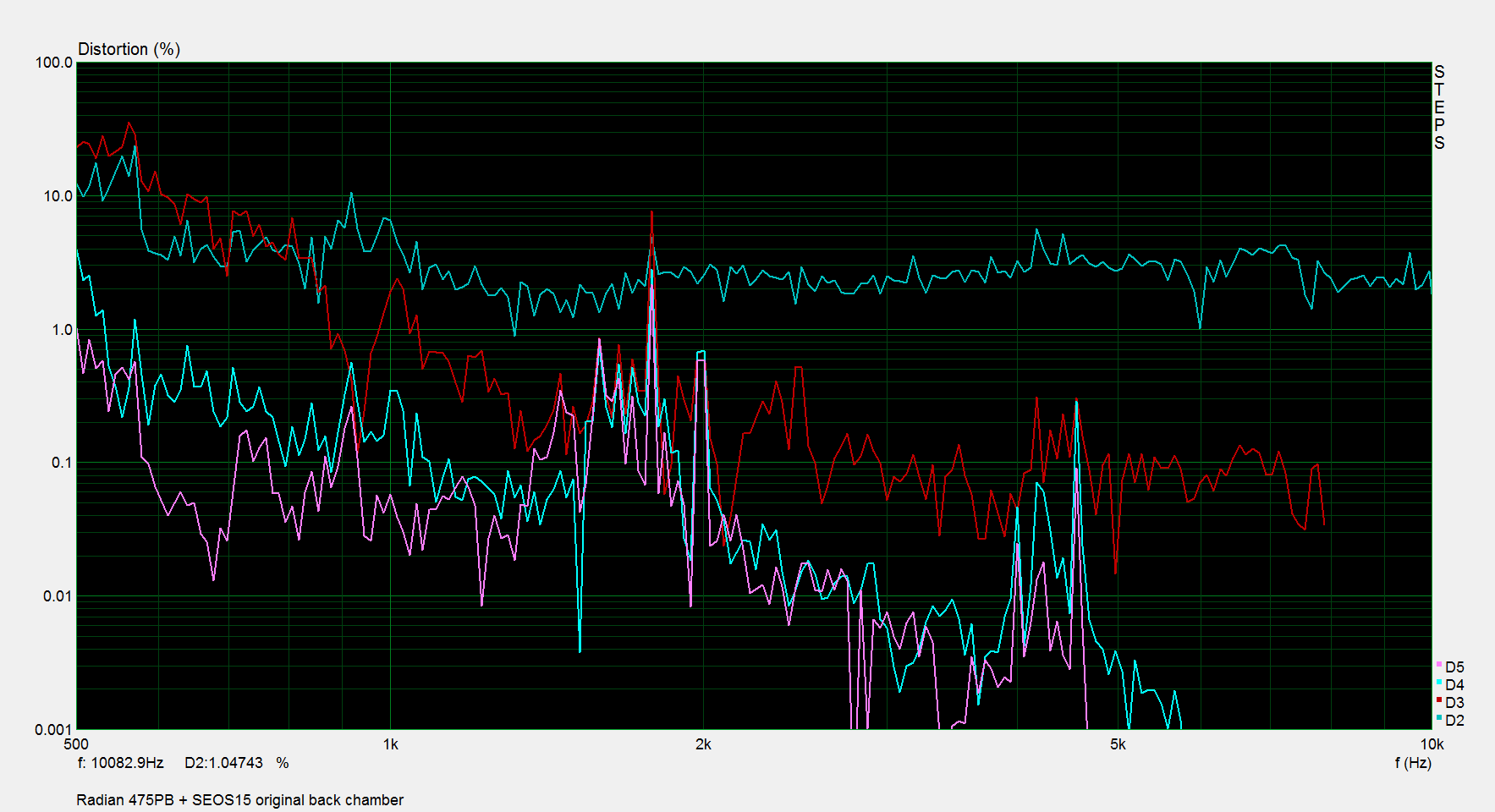Click the 1.0 y-axis label
This screenshot has width=1495, height=812.
pos(62,330)
